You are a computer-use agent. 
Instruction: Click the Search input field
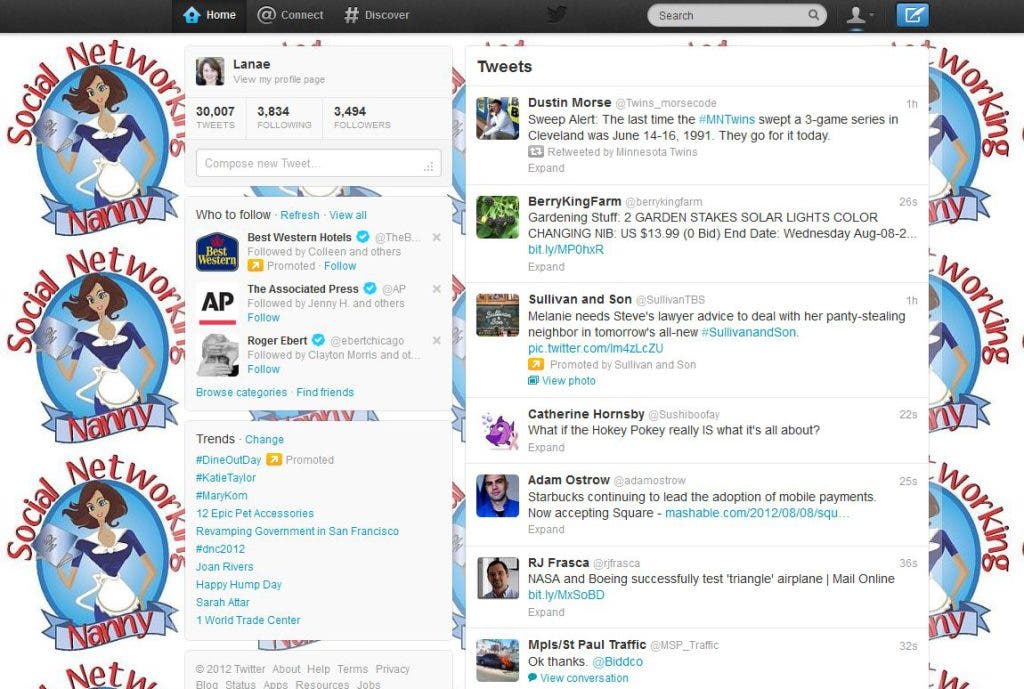[x=737, y=15]
